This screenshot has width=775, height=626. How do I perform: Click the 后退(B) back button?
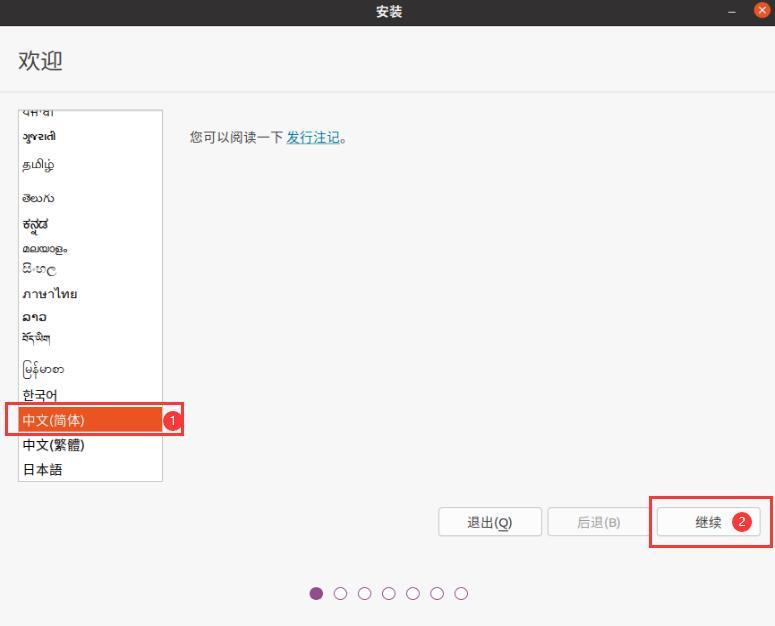599,522
